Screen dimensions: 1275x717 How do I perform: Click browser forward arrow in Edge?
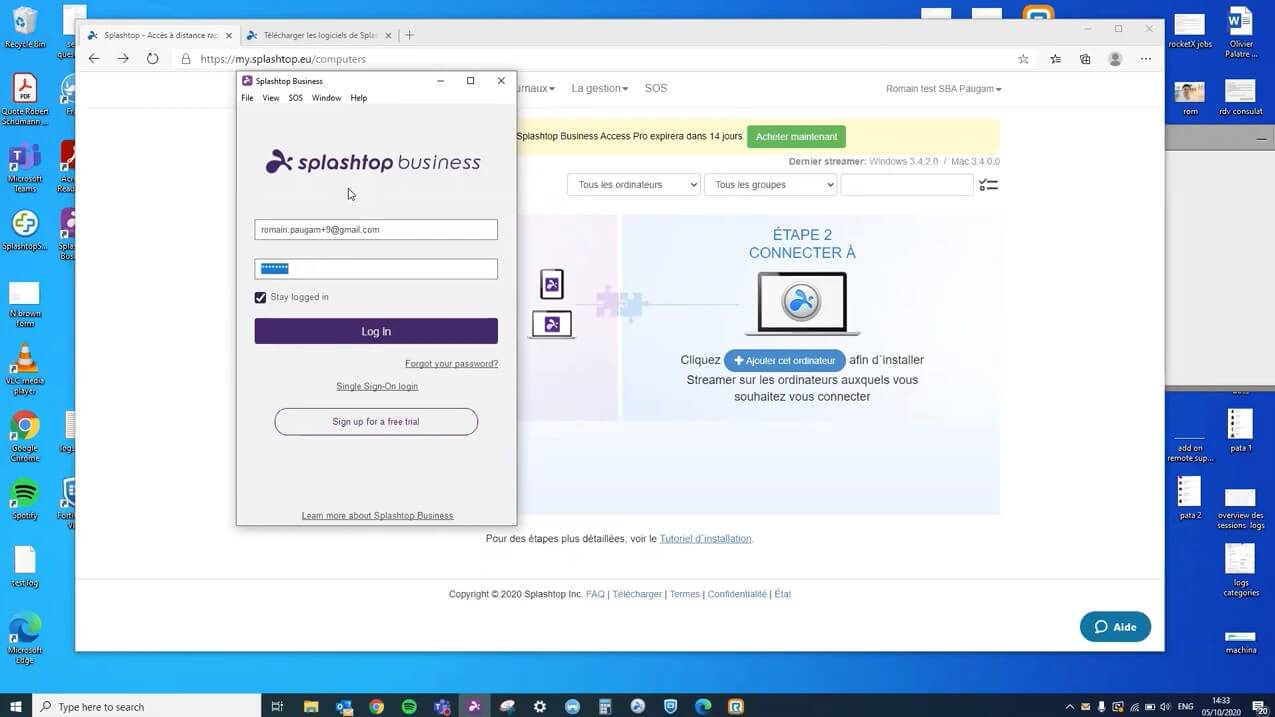[x=123, y=59]
